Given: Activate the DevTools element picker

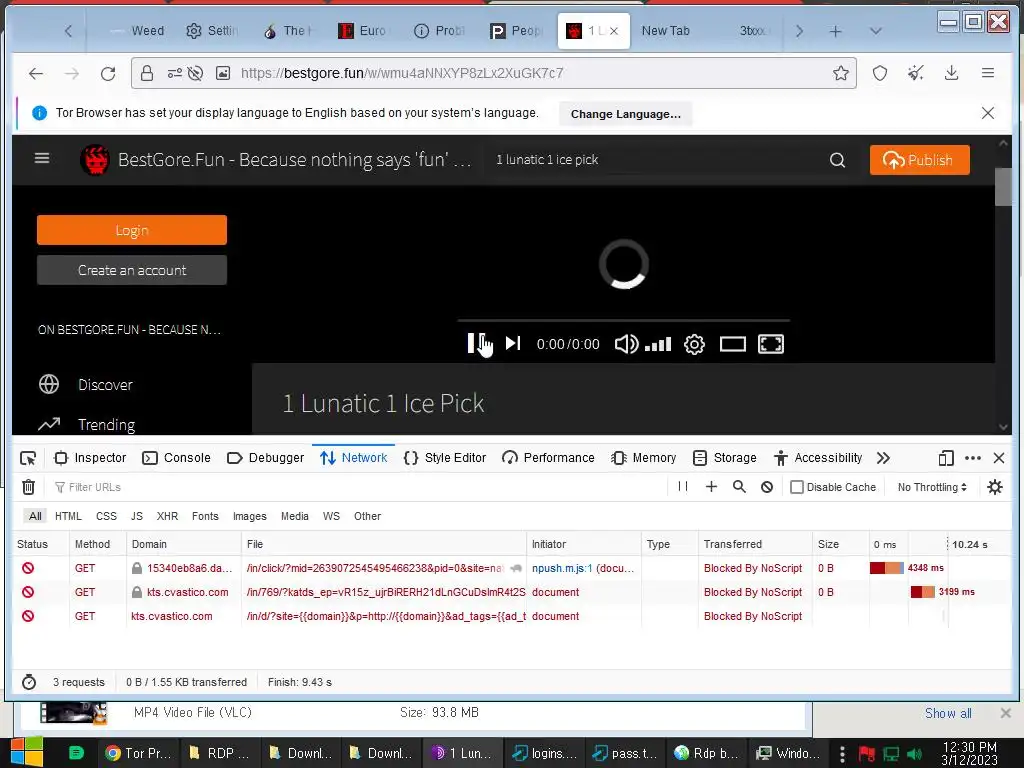Looking at the screenshot, I should click(28, 458).
